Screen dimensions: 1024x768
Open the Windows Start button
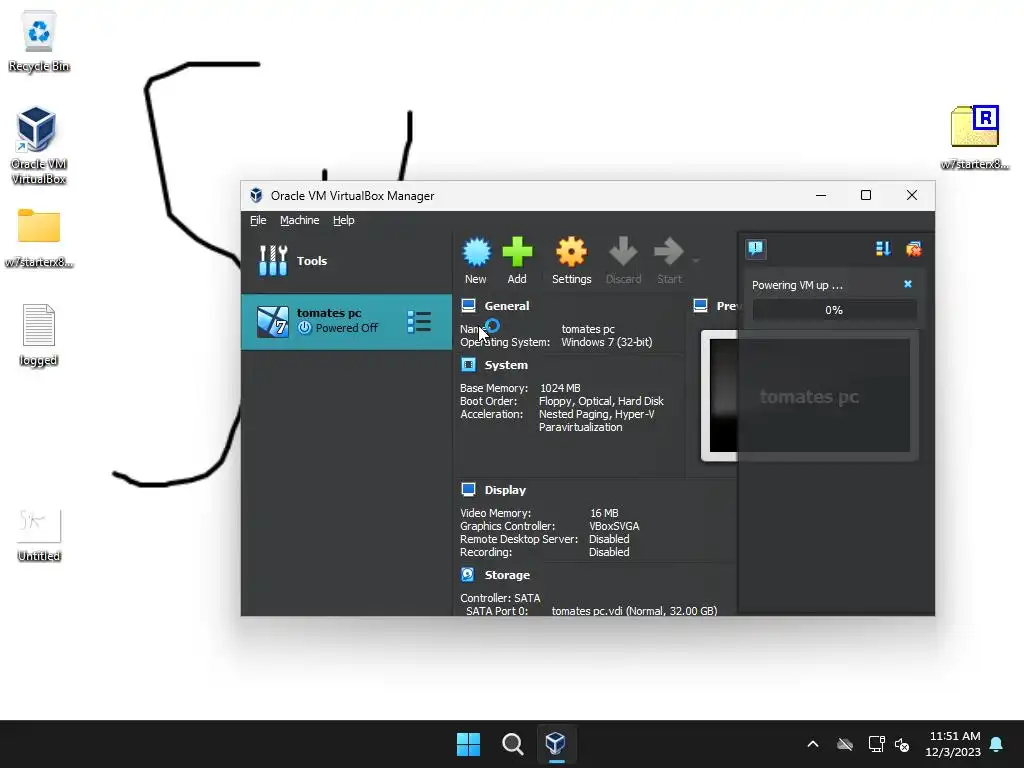(x=468, y=744)
